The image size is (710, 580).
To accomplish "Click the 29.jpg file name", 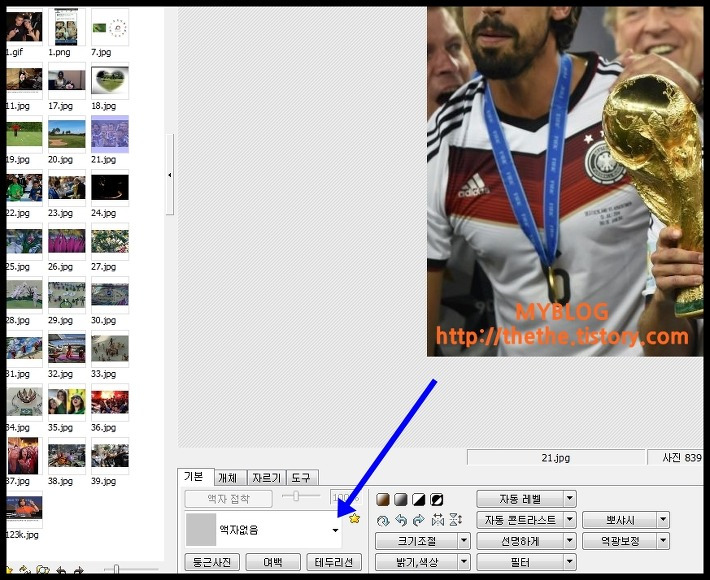I will pos(61,320).
